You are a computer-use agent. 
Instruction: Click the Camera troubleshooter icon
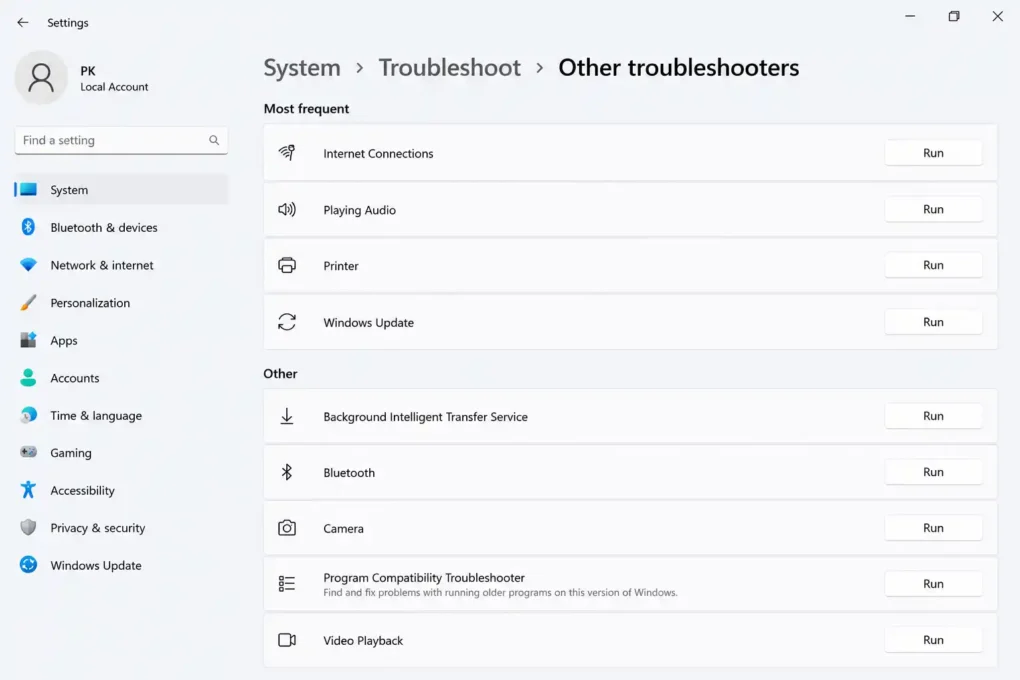[287, 528]
